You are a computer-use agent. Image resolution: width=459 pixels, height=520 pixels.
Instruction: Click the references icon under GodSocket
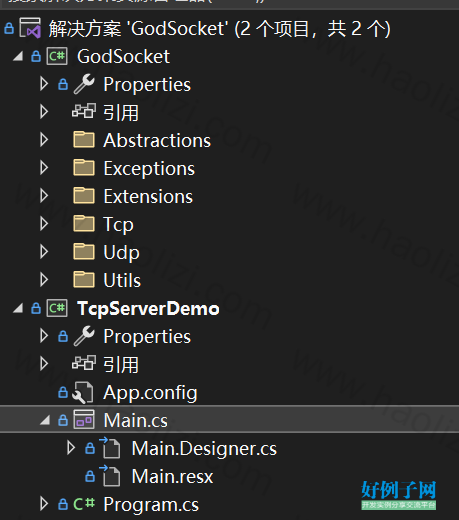pyautogui.click(x=84, y=111)
